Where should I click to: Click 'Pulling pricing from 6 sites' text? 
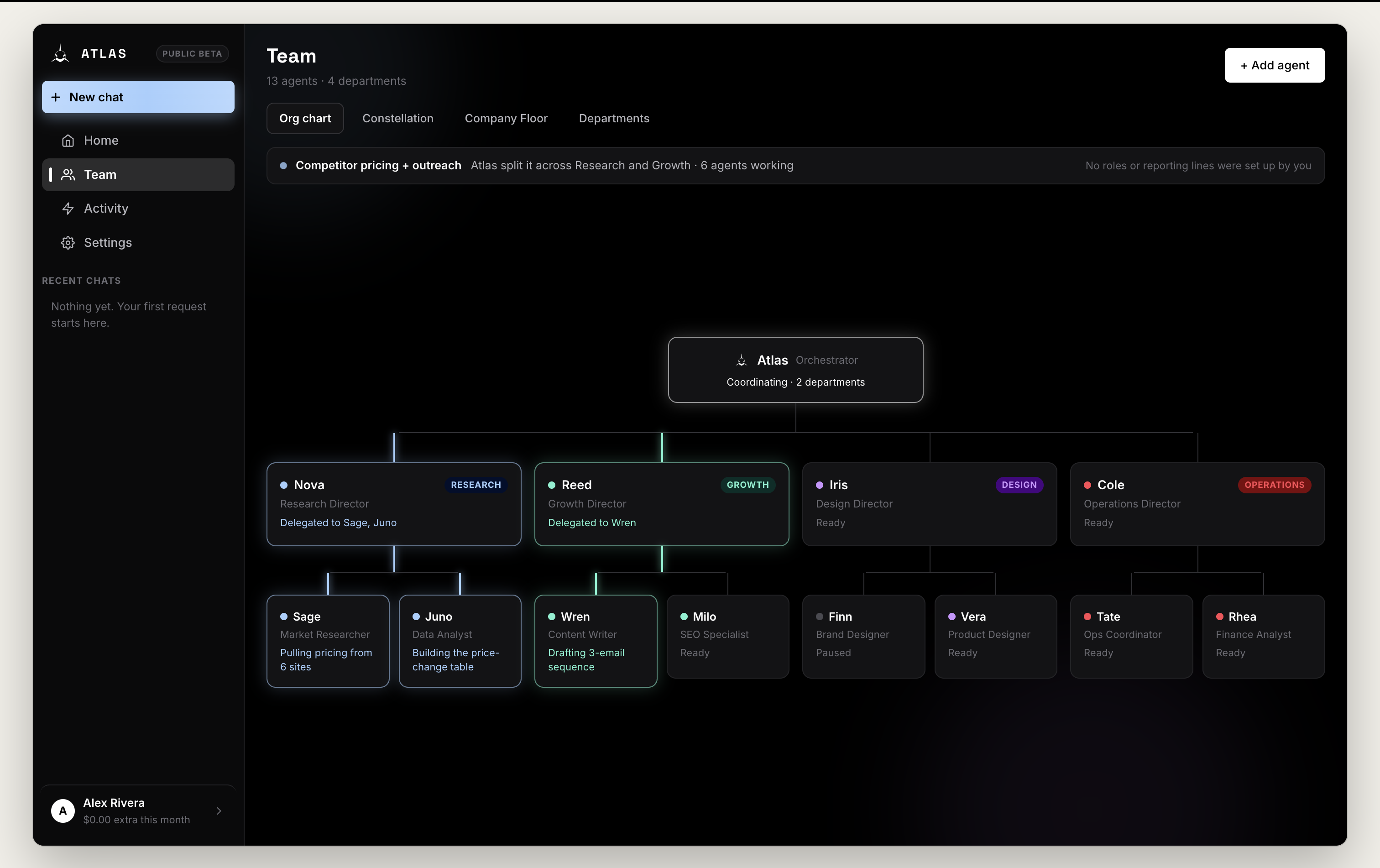326,660
